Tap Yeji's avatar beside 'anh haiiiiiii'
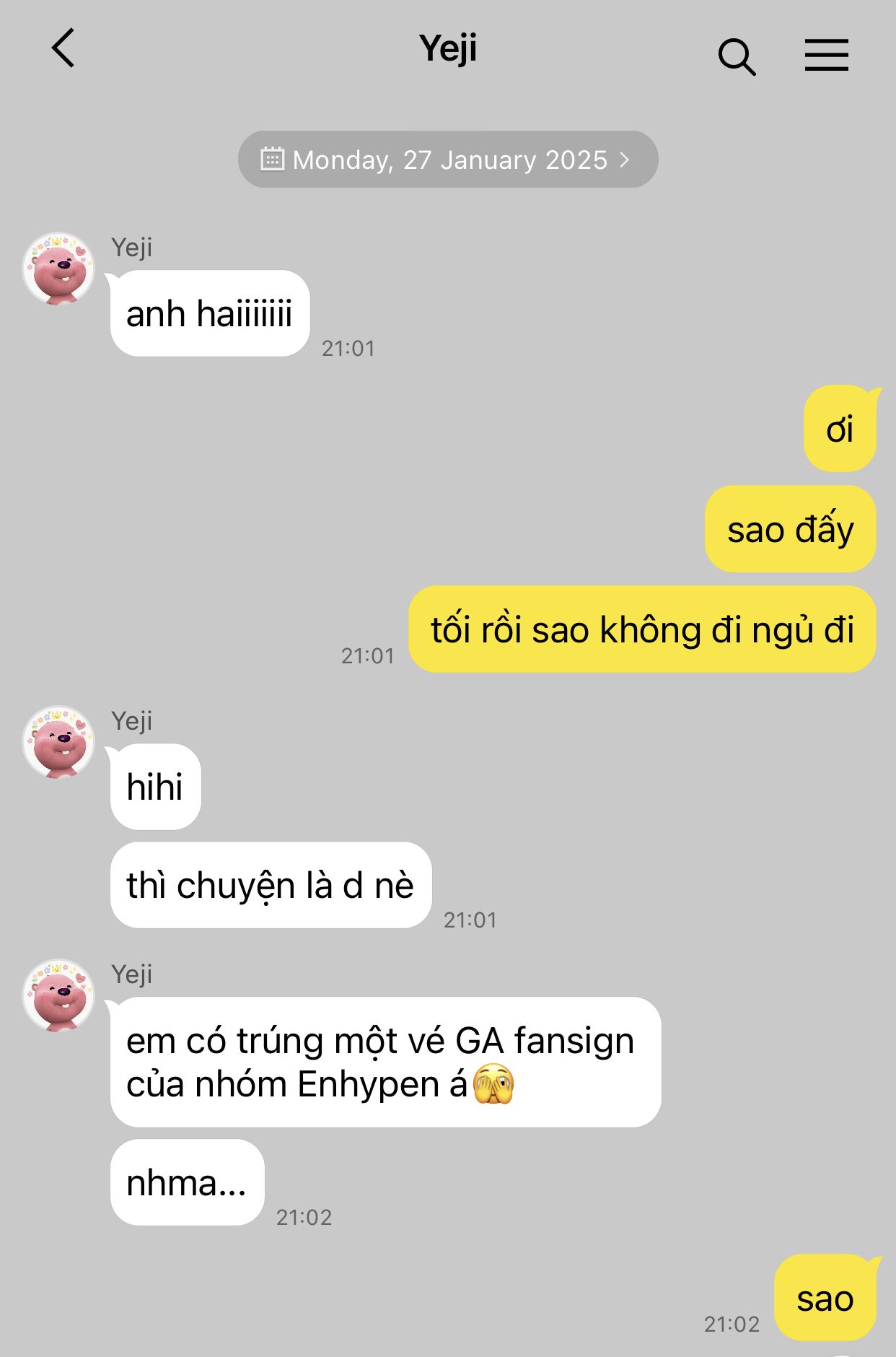Viewport: 896px width, 1357px height. pyautogui.click(x=58, y=268)
